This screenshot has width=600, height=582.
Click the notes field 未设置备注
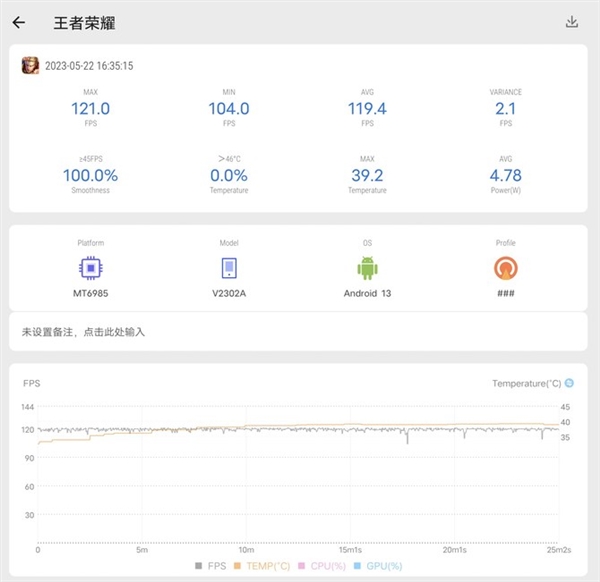pos(84,331)
